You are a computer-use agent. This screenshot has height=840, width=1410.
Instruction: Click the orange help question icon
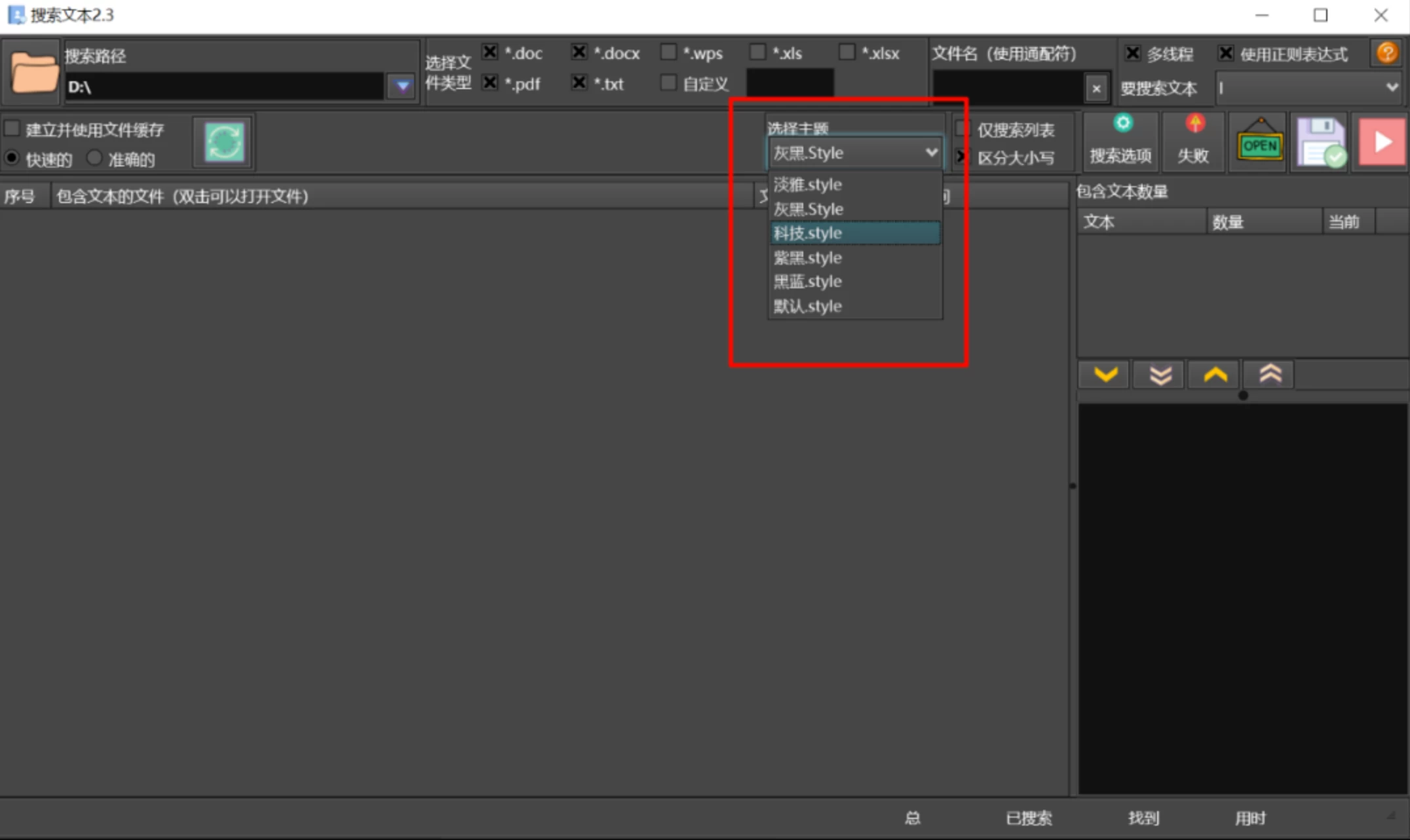(1386, 53)
